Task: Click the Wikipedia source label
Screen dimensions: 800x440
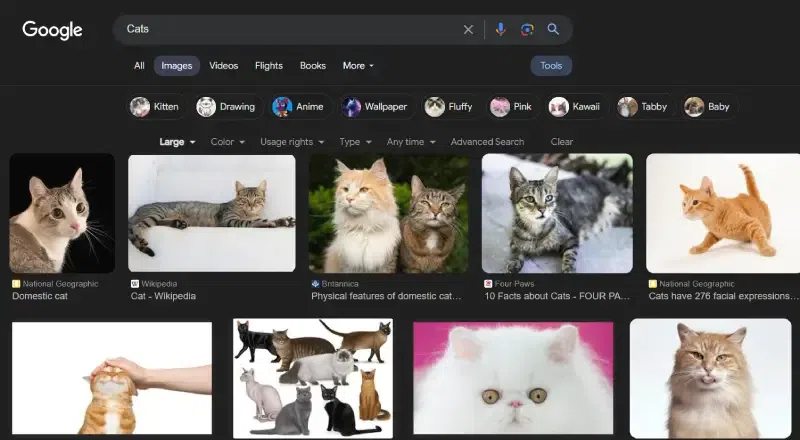Action: (159, 284)
